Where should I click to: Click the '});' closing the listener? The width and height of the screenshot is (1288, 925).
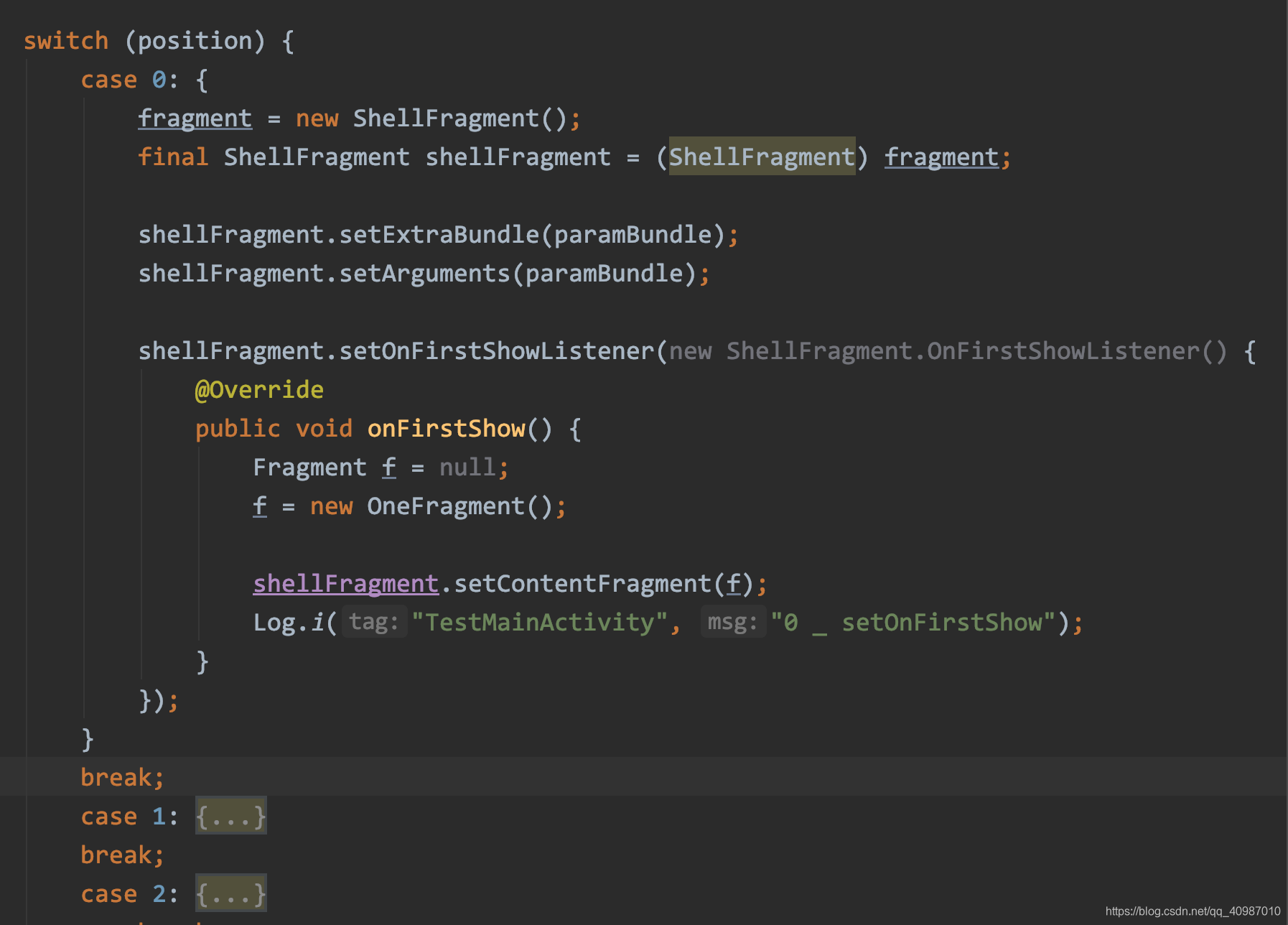tap(158, 699)
